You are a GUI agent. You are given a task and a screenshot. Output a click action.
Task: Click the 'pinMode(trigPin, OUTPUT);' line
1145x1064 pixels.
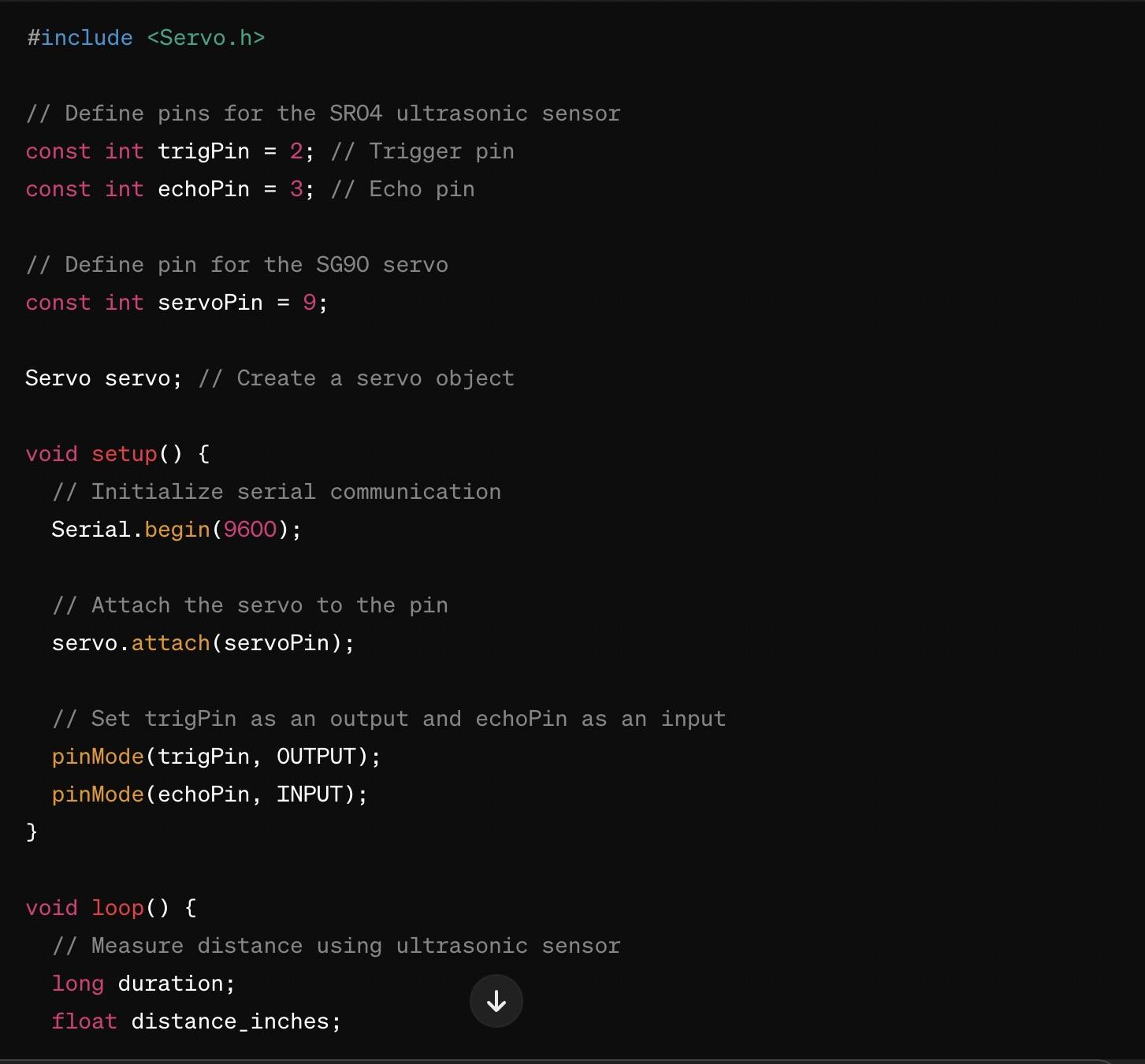tap(217, 757)
